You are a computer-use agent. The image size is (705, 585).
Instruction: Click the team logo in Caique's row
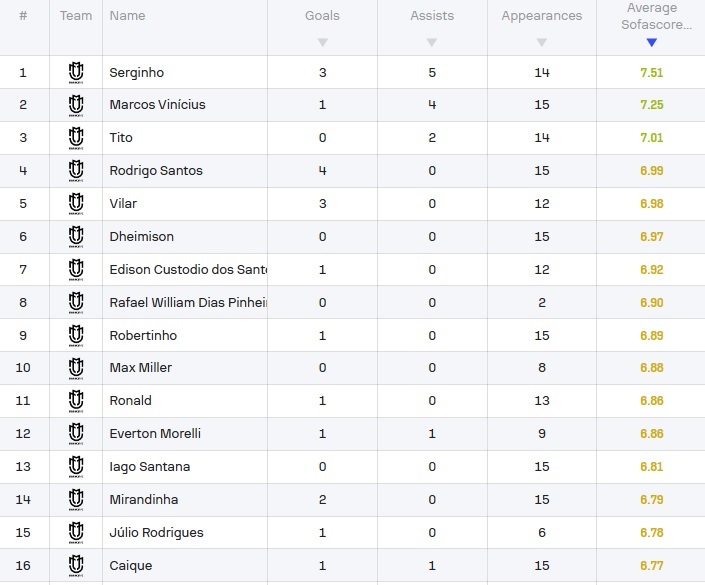click(76, 566)
